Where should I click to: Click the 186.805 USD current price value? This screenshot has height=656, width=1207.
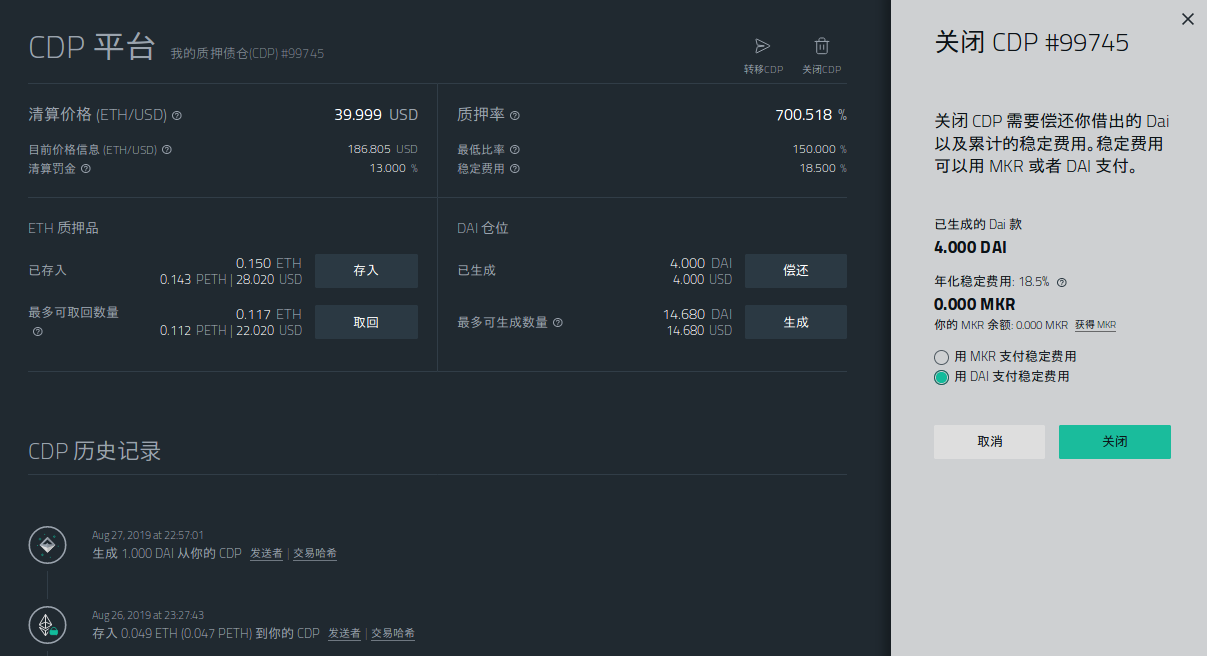tap(383, 150)
